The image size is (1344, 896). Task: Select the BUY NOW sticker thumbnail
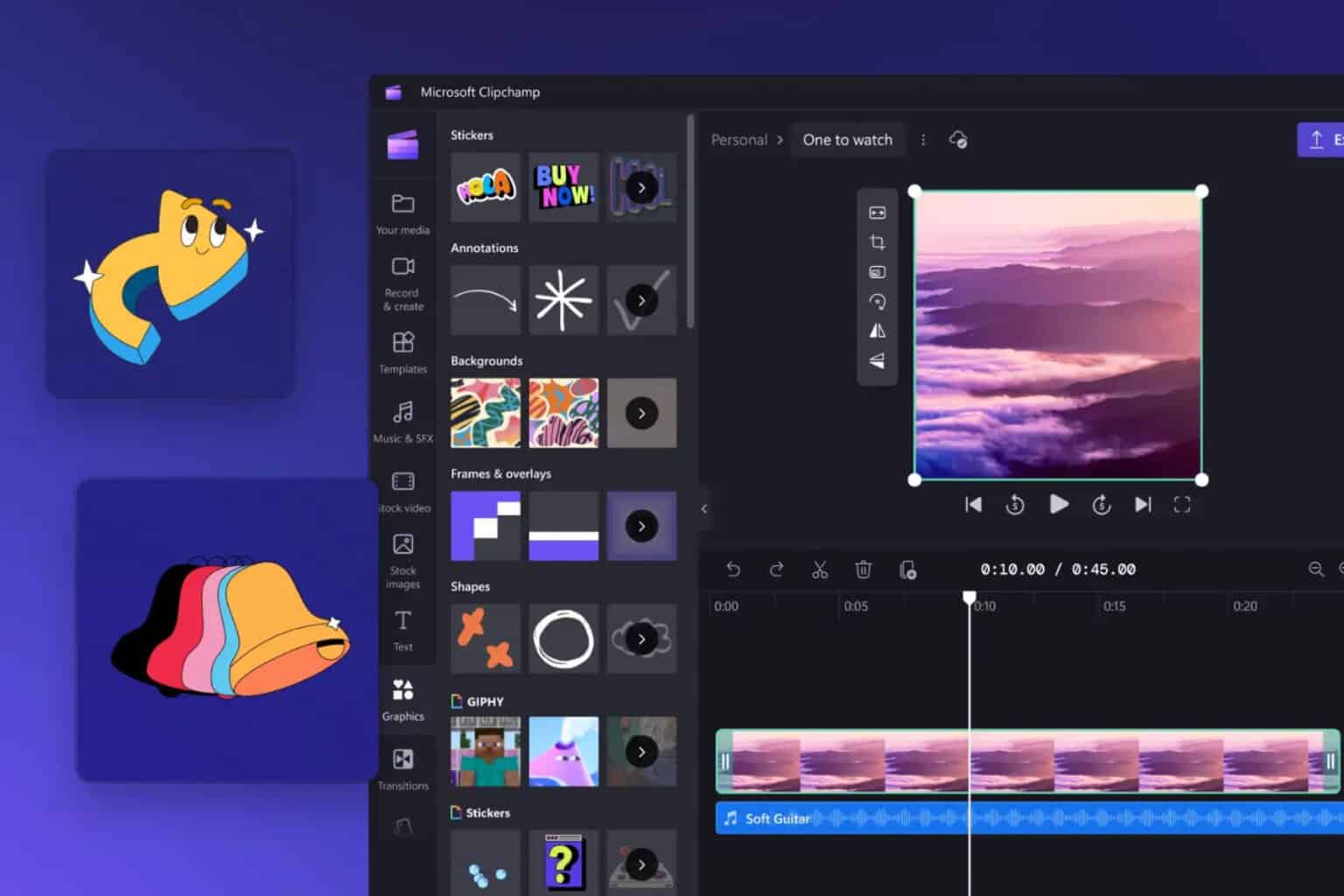[563, 187]
